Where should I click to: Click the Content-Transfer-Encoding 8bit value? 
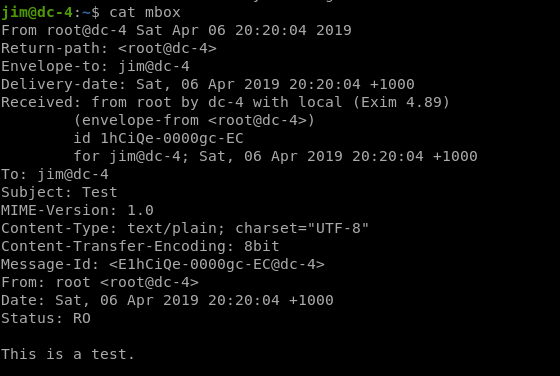[x=261, y=246]
